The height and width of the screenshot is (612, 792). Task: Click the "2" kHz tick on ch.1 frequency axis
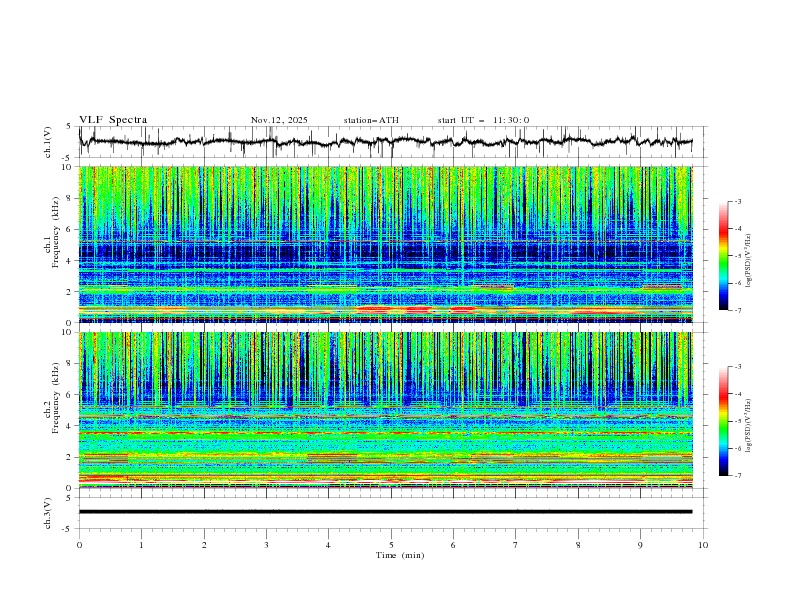click(70, 291)
